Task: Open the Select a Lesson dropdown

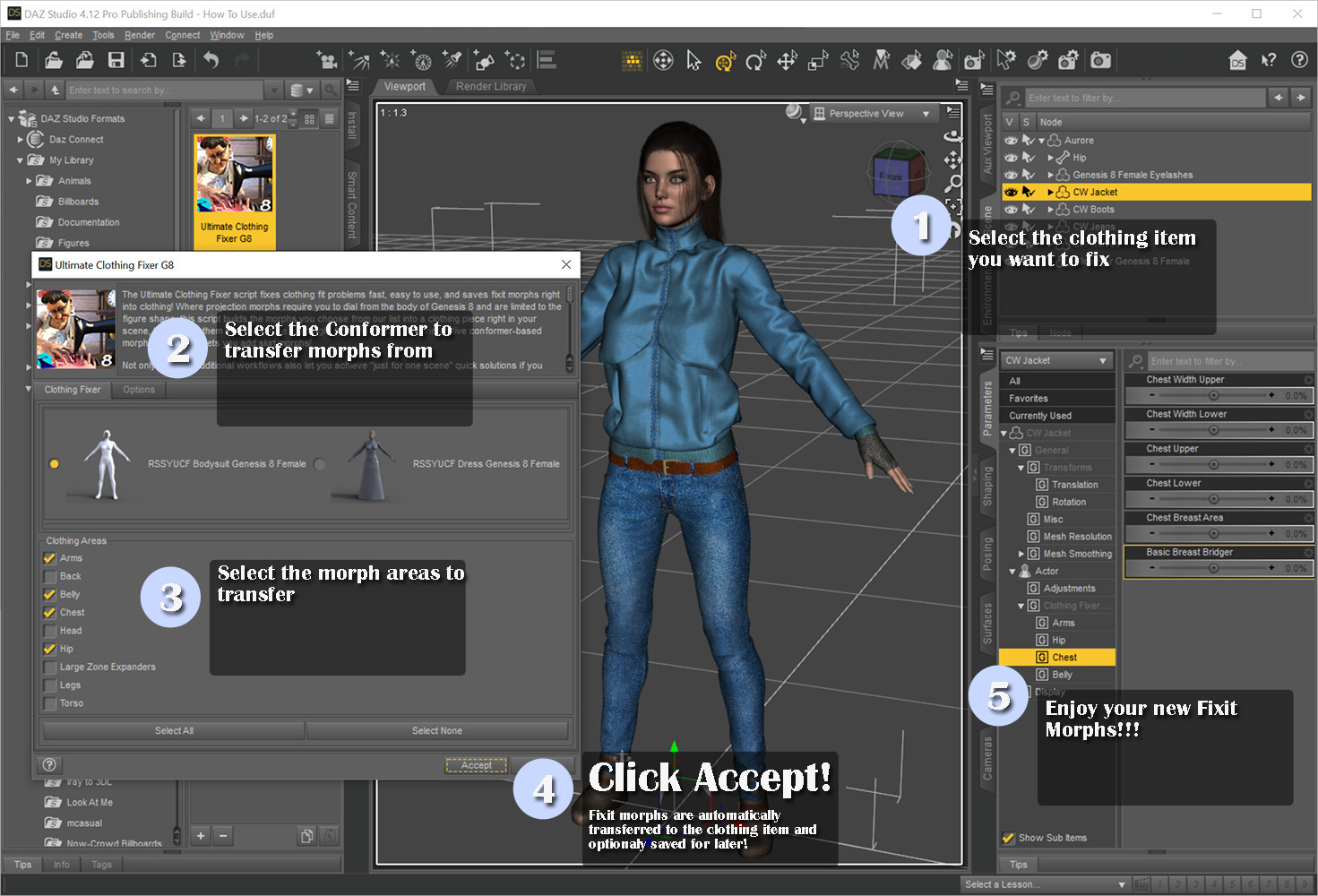Action: (x=1045, y=884)
